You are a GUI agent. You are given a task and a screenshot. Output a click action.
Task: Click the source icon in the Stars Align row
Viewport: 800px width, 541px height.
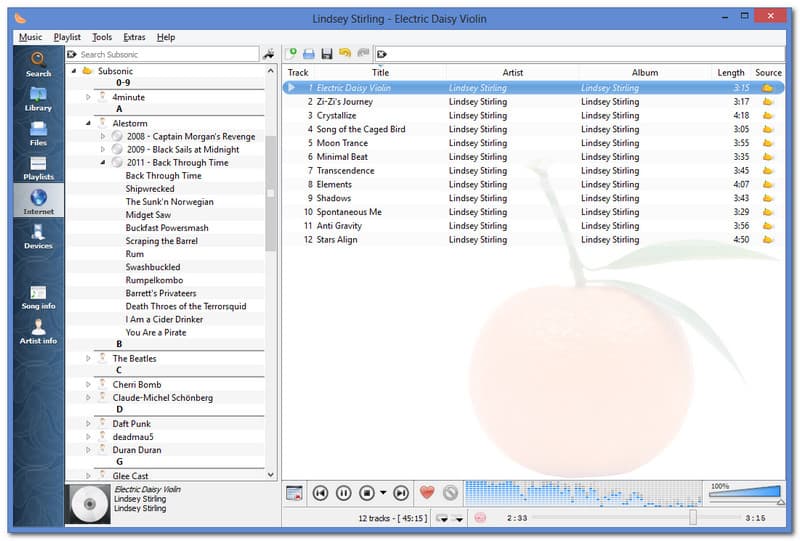pos(768,239)
